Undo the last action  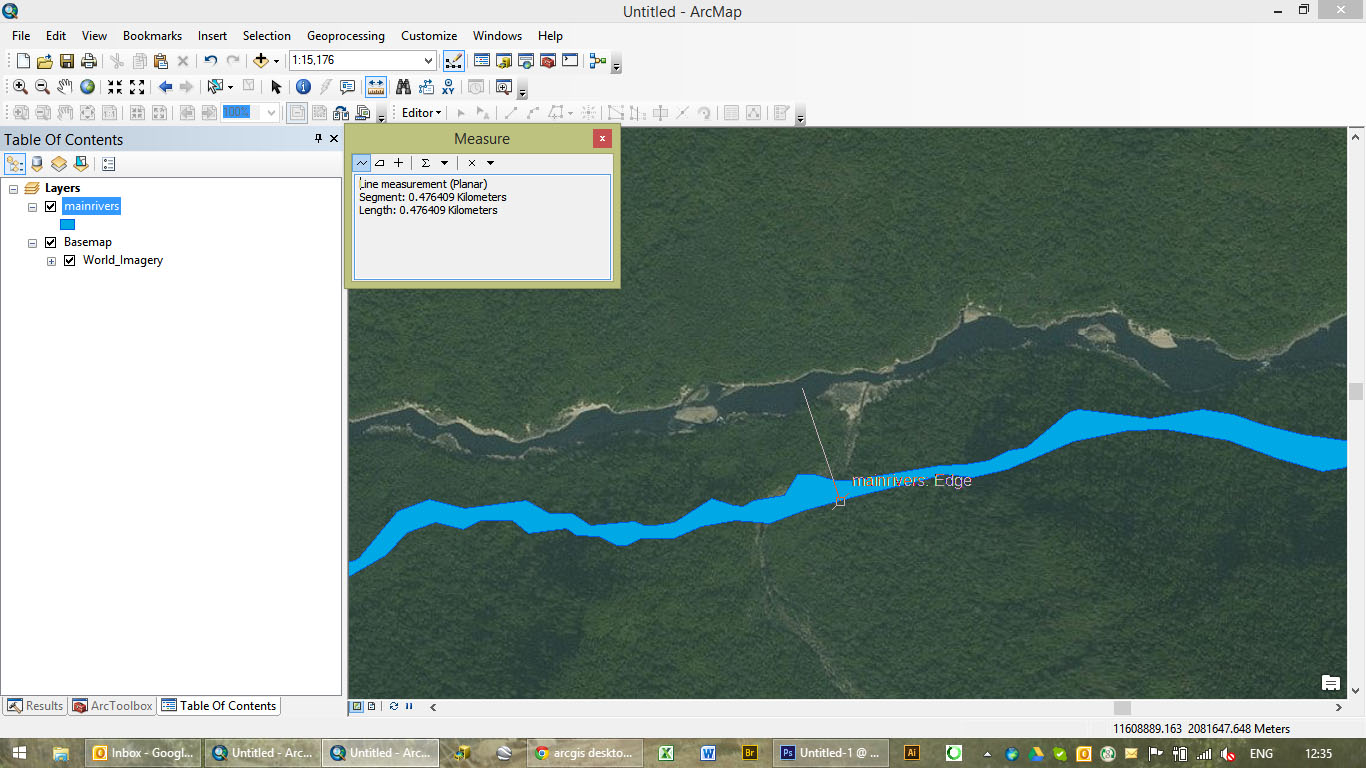pyautogui.click(x=211, y=61)
